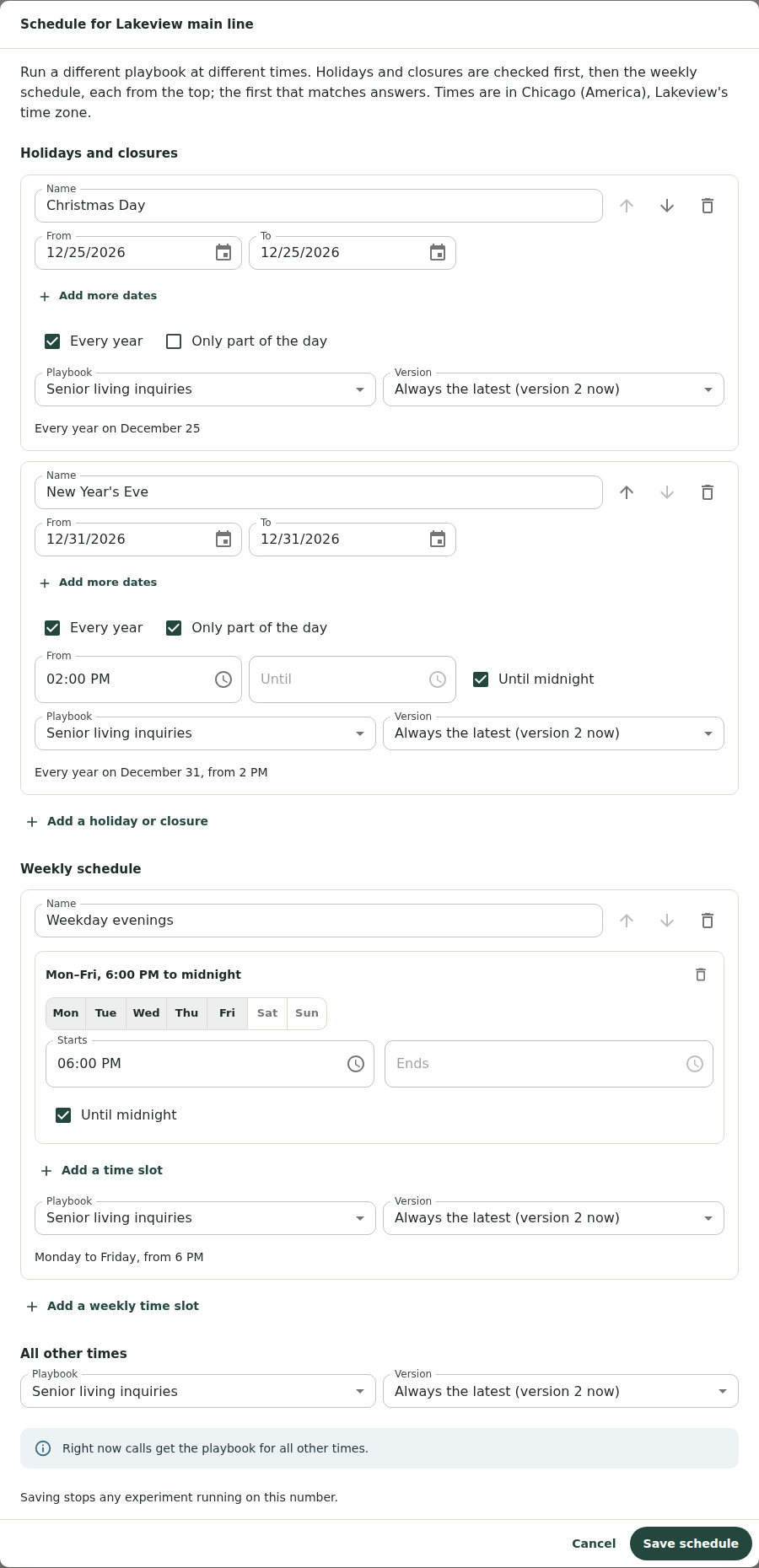Delete the New Year's Eve entry

pos(708,492)
